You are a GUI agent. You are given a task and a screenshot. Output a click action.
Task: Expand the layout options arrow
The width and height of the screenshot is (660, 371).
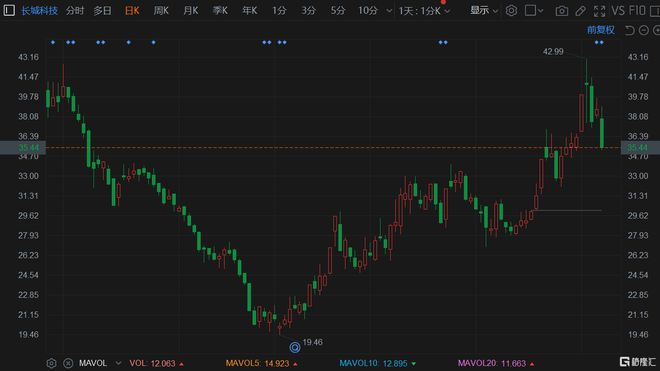point(541,11)
